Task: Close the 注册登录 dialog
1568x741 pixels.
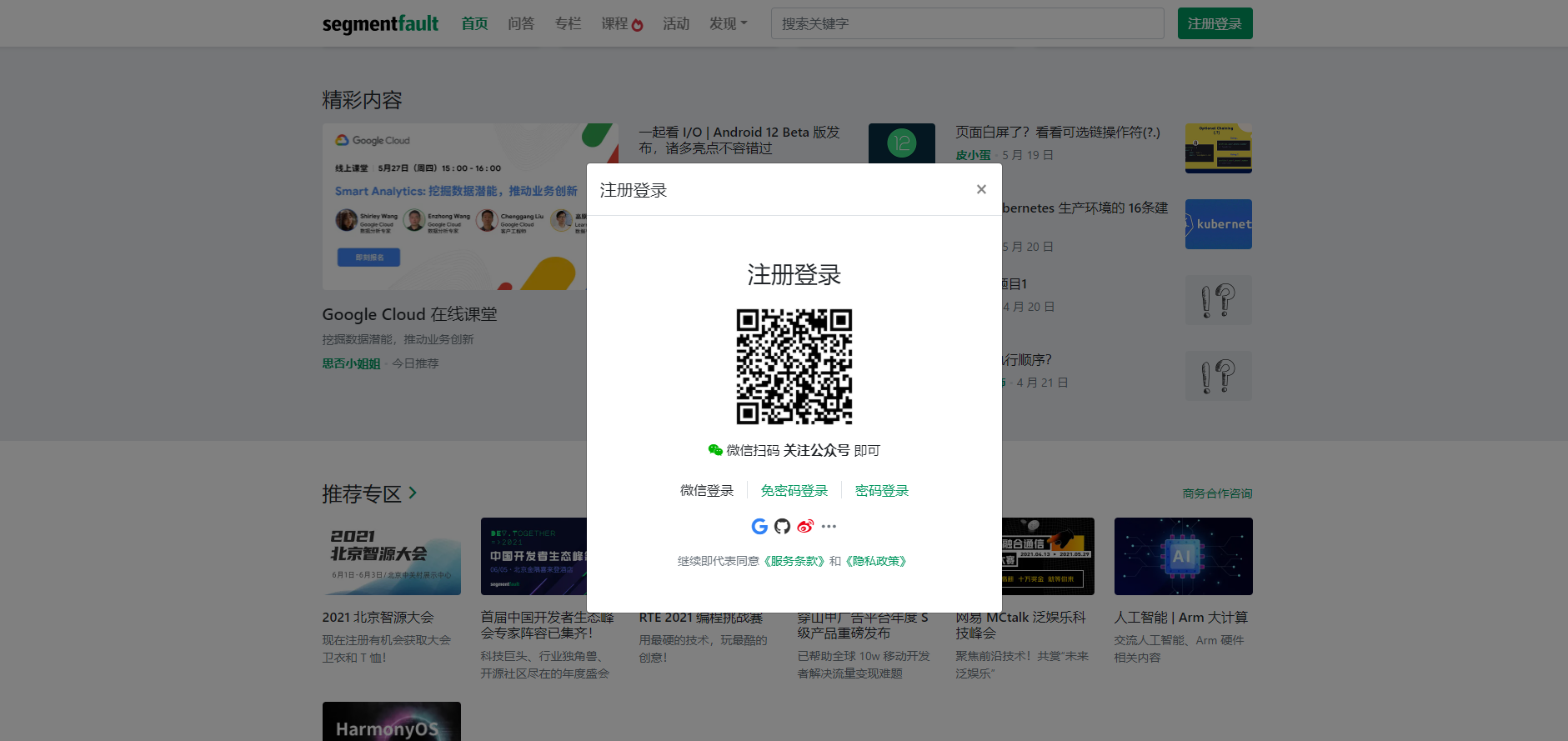Action: click(981, 189)
